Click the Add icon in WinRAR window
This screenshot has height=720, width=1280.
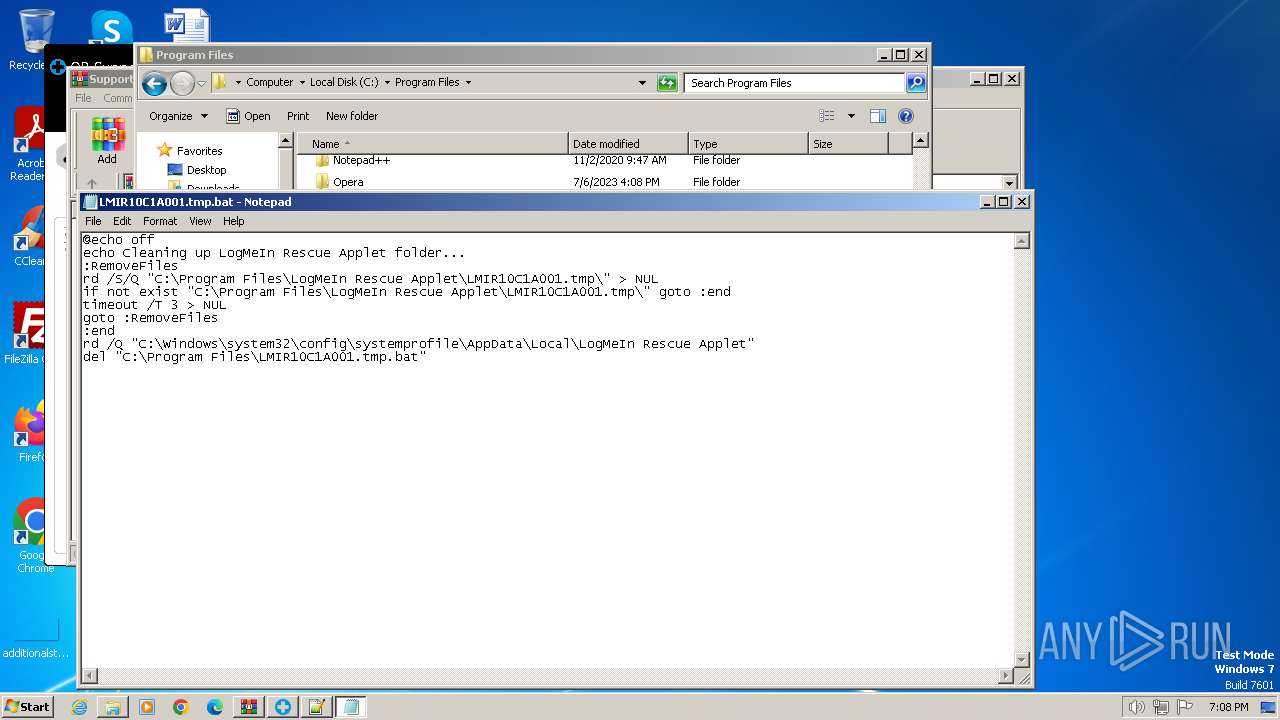107,142
